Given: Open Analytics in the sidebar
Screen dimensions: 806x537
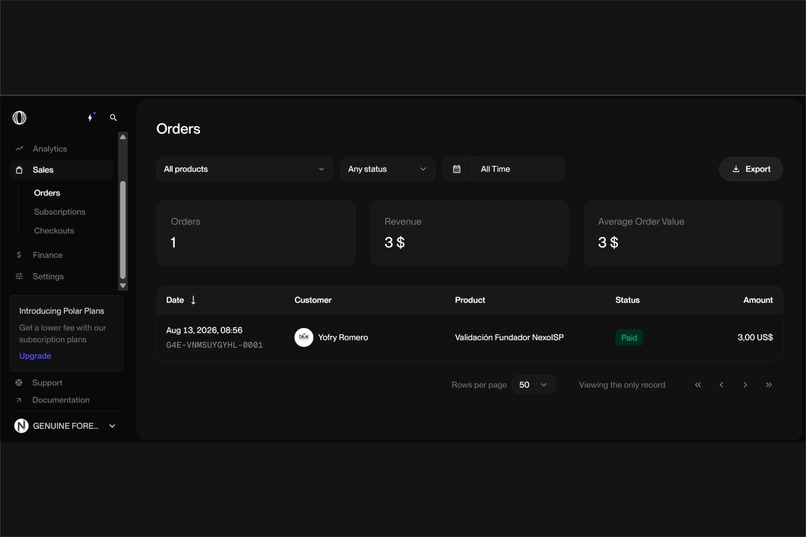Looking at the screenshot, I should pos(50,149).
